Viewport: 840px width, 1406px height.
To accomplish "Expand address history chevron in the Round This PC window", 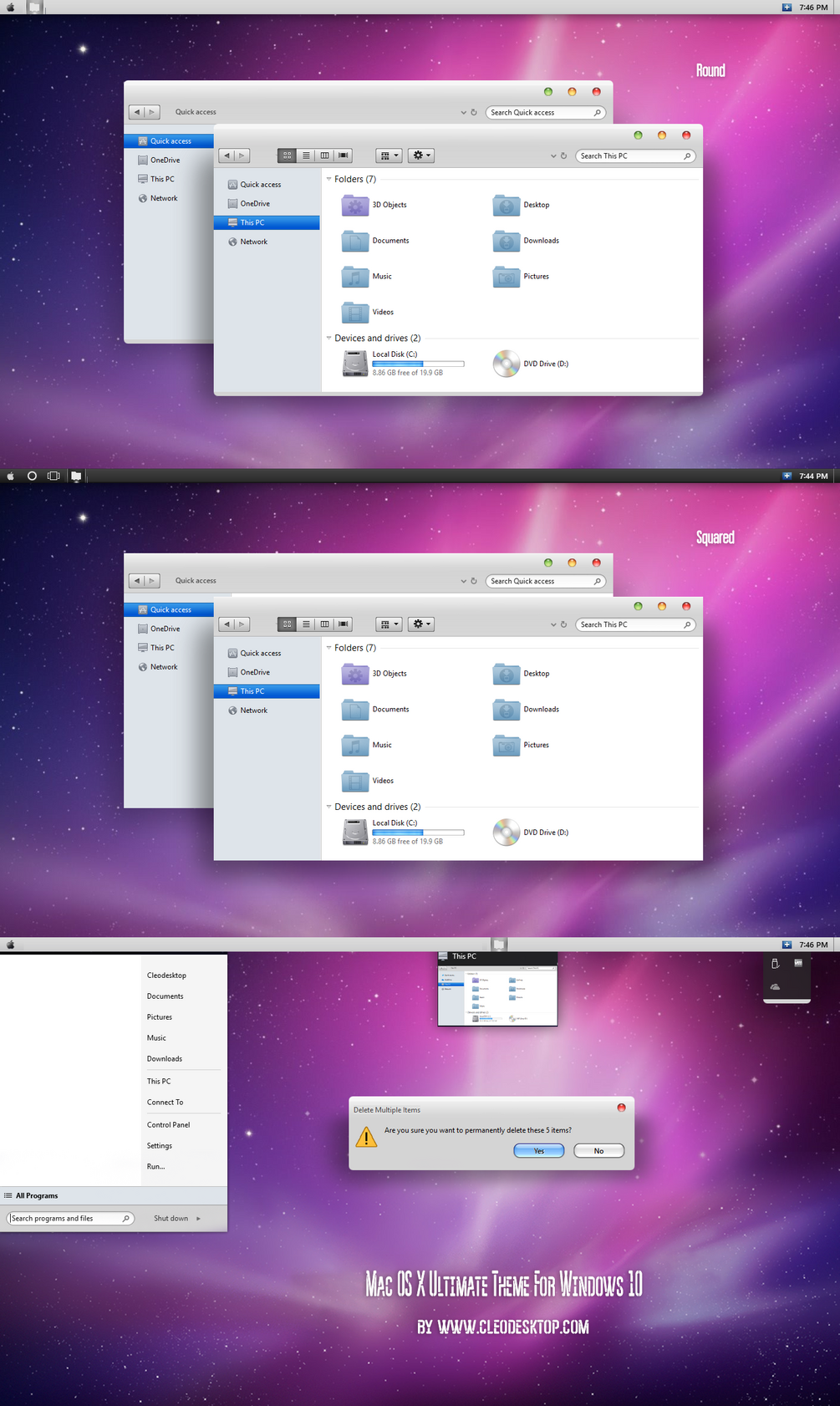I will (553, 156).
